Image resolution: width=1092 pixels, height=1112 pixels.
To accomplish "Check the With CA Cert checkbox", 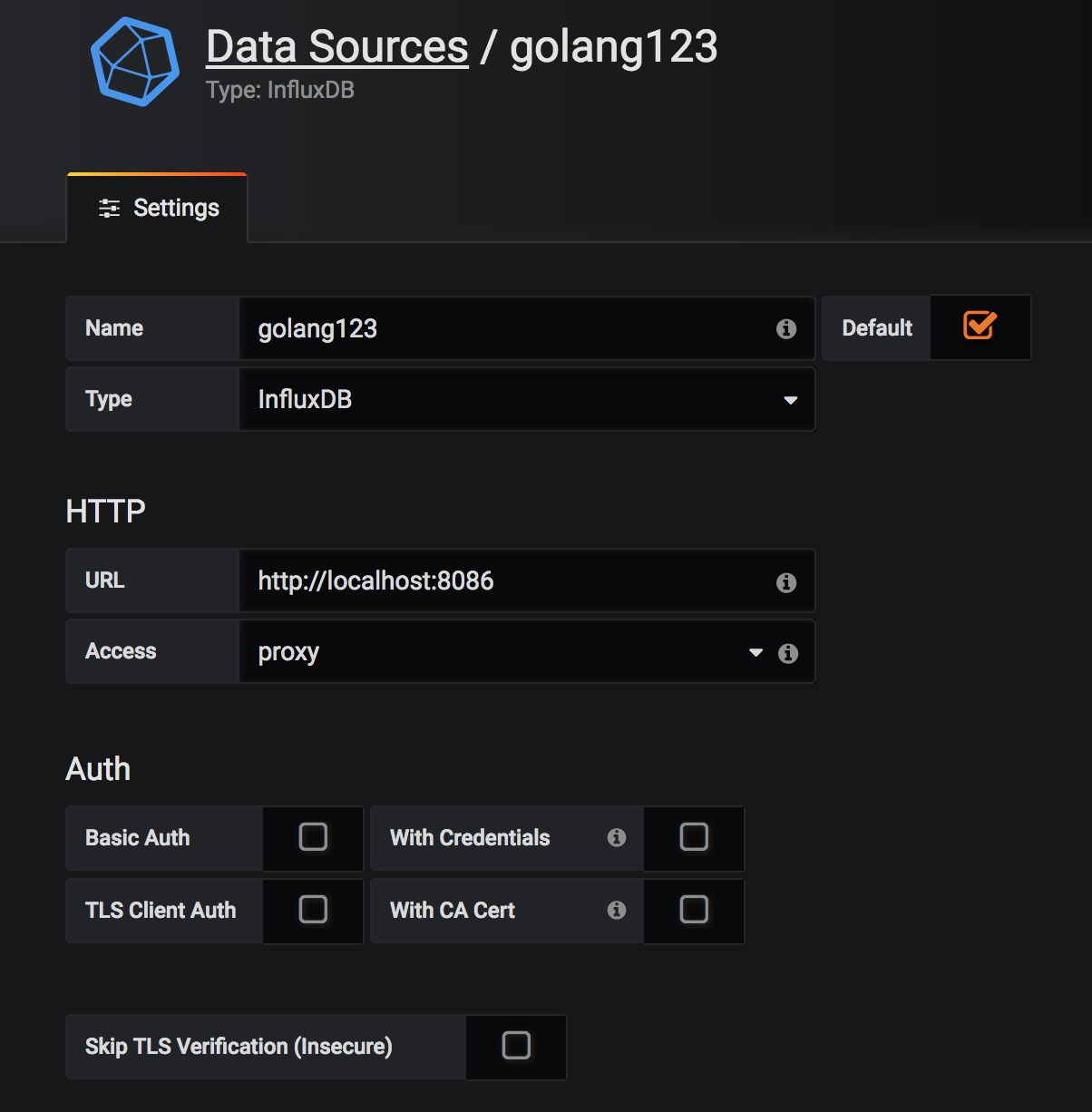I will [694, 909].
